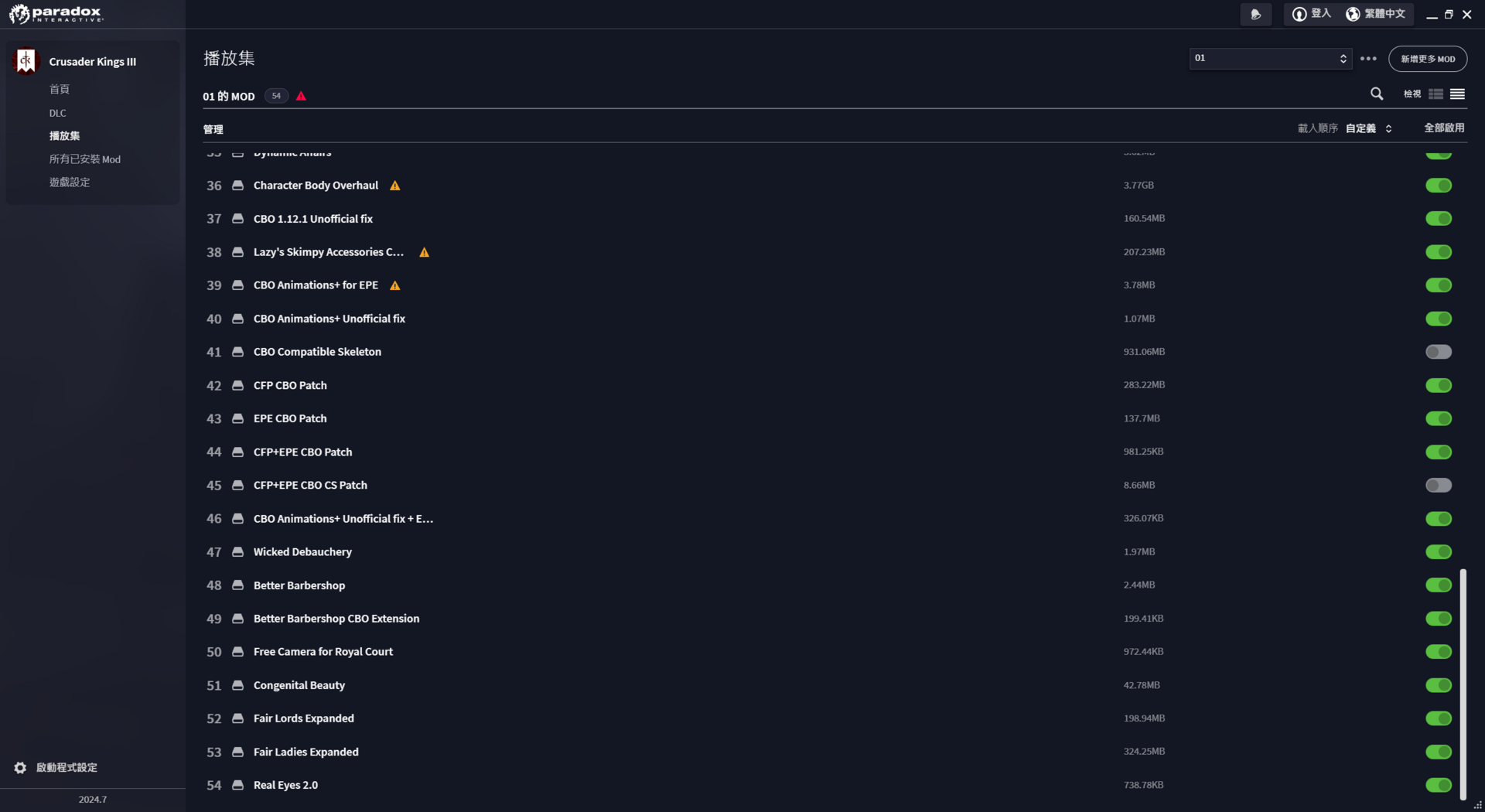Go to the 首頁 home page
This screenshot has height=812, width=1485.
point(60,90)
